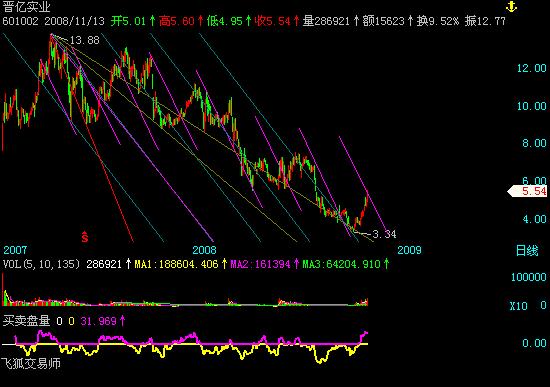Click the yellow anchor icon at top right
The height and width of the screenshot is (387, 550).
[x=511, y=6]
